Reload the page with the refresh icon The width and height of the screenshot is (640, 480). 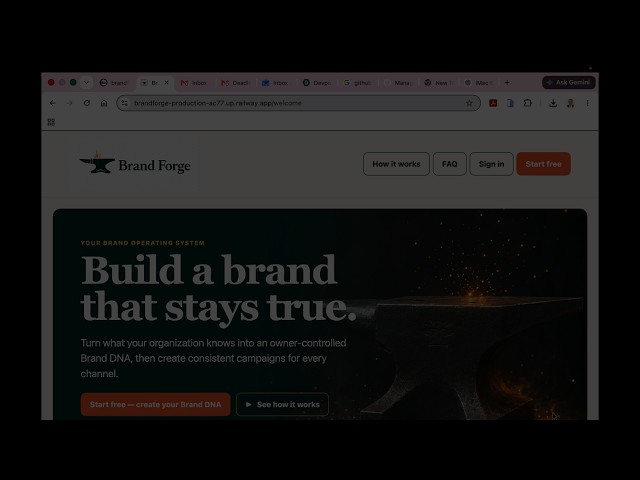coord(87,103)
